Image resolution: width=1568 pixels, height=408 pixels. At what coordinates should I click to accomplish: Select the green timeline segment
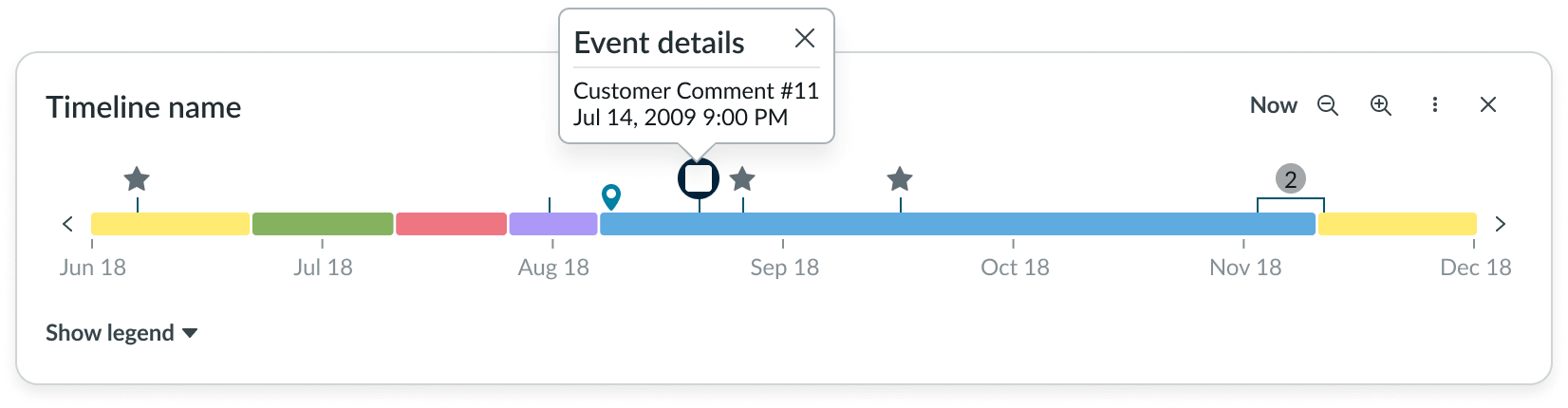(x=323, y=224)
